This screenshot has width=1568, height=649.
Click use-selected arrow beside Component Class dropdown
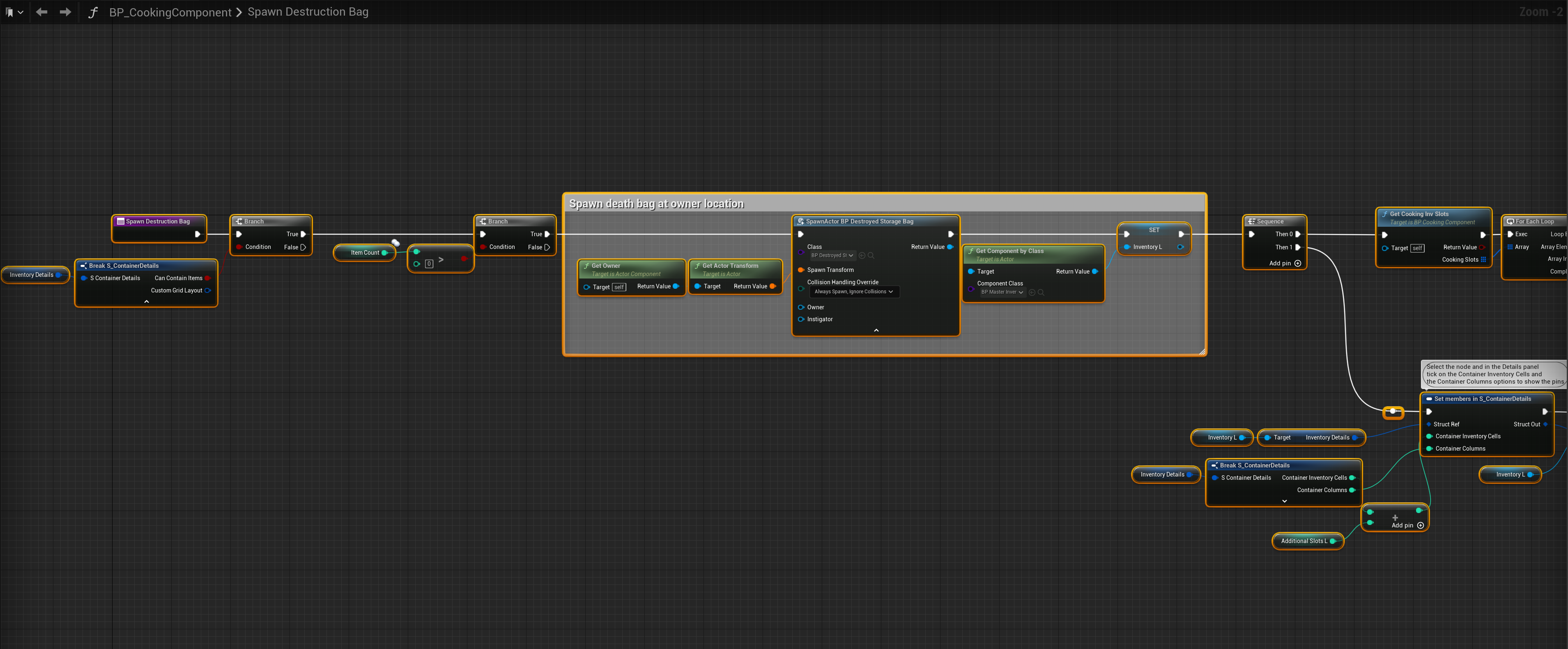1032,293
